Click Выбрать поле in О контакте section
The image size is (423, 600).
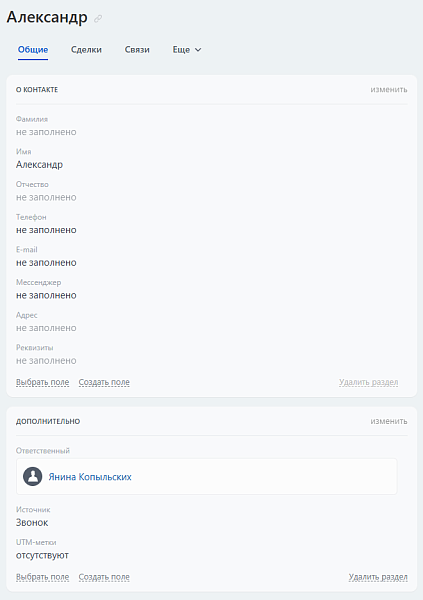(x=42, y=382)
